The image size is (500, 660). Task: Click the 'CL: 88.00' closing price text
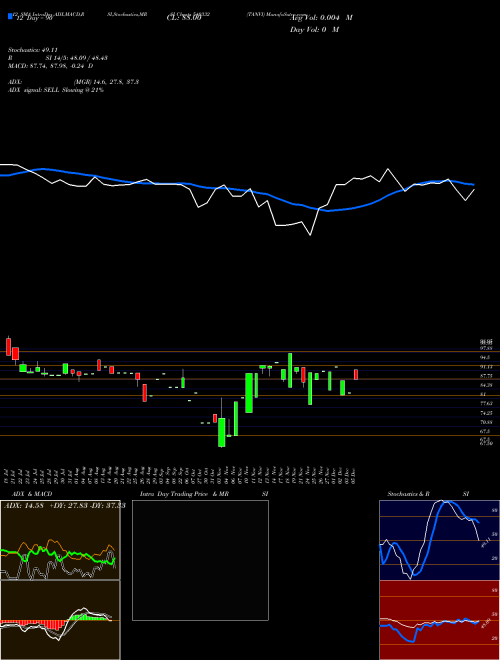(x=184, y=18)
